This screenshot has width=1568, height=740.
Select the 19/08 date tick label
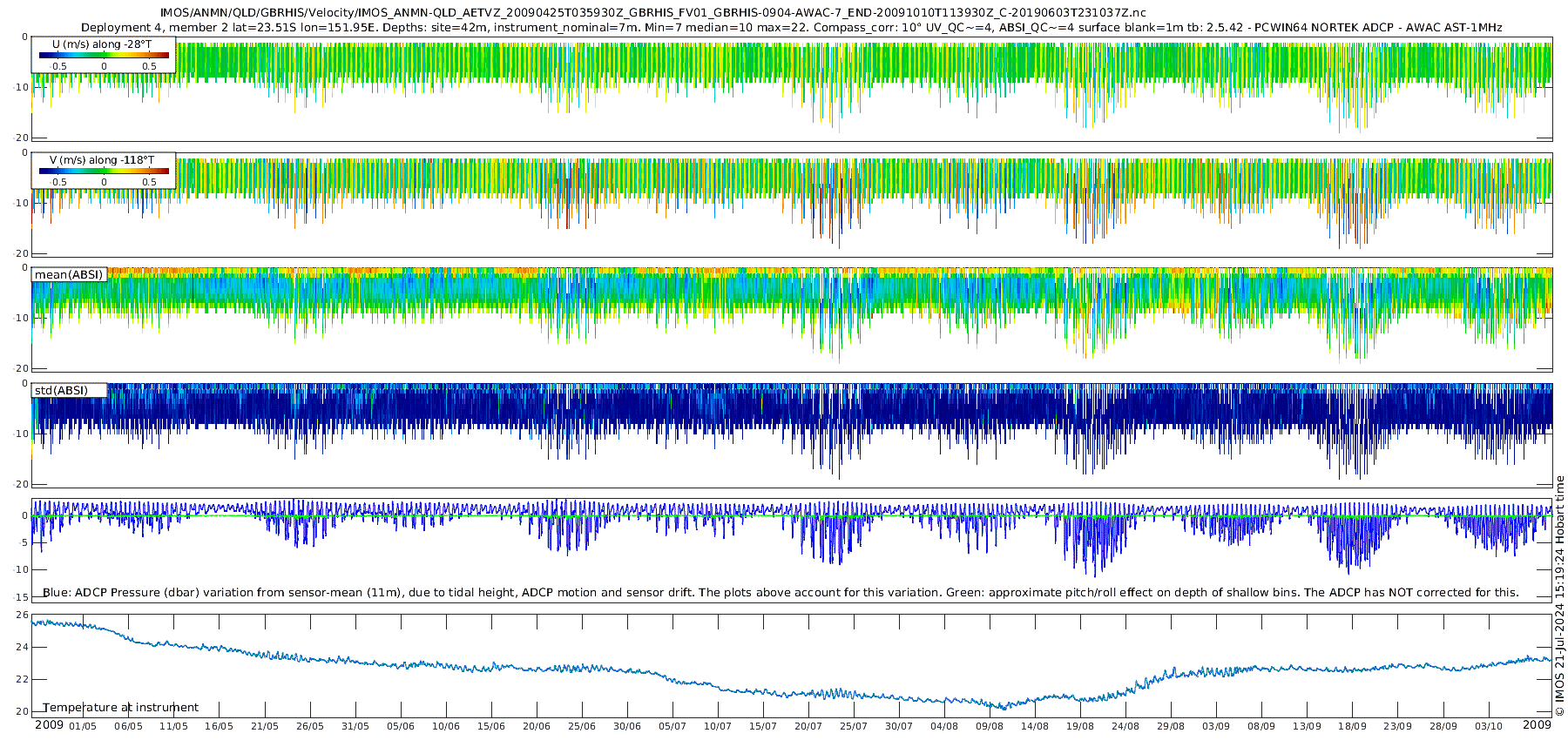(x=1079, y=726)
